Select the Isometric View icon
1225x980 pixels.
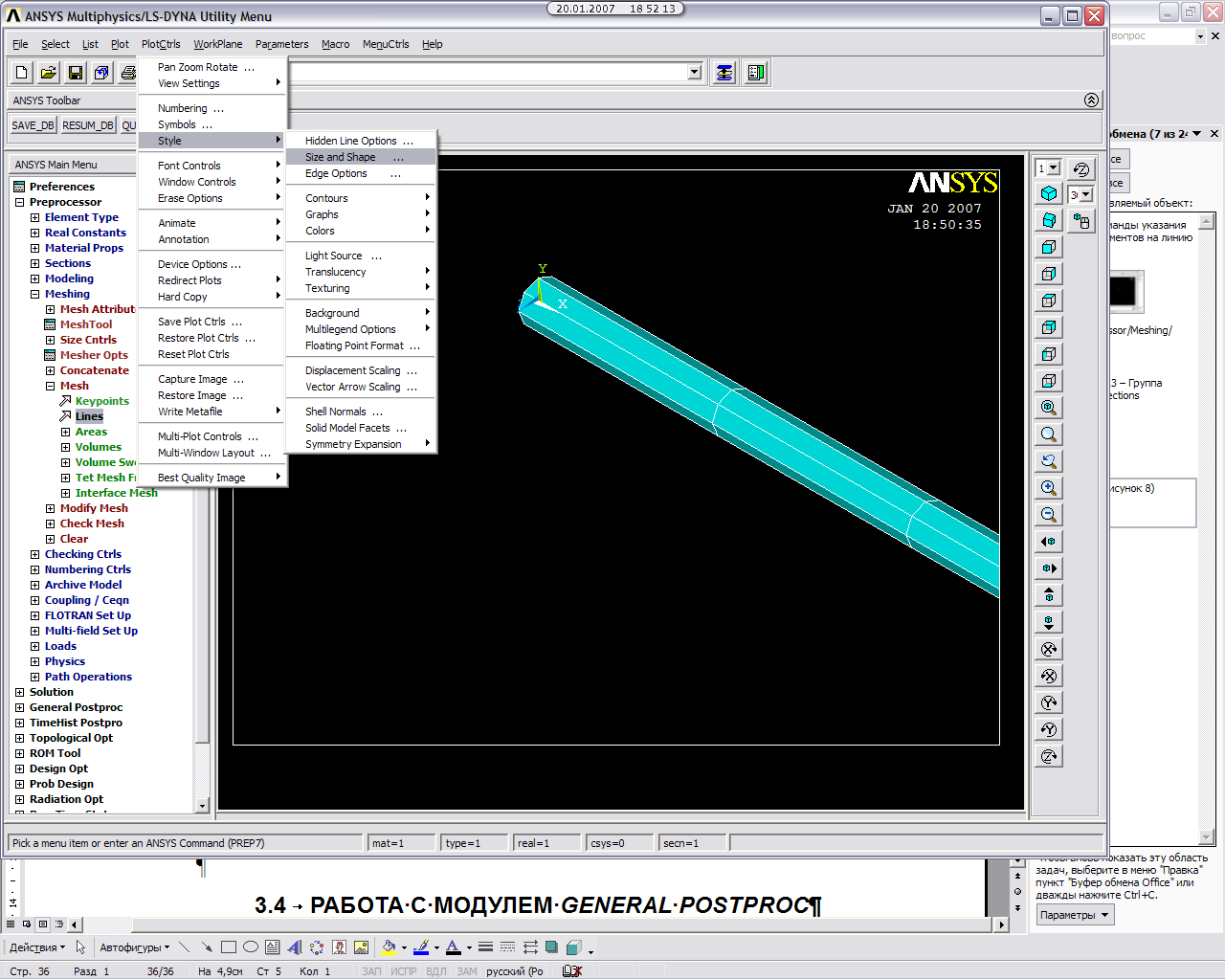[x=1049, y=193]
